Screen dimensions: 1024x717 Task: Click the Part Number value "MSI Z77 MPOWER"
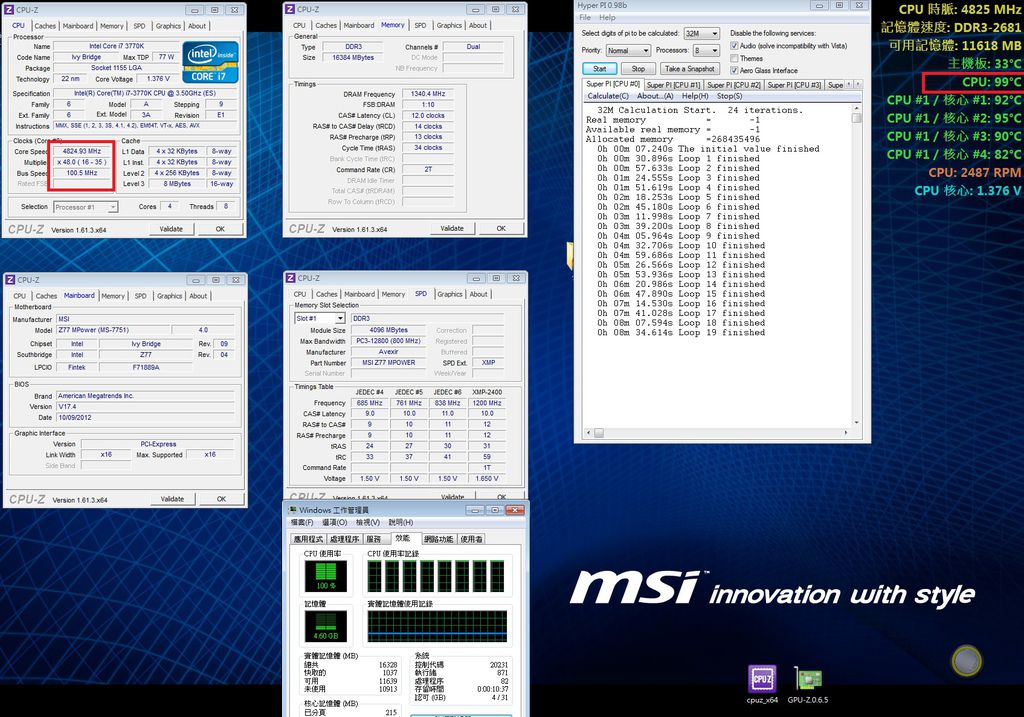pyautogui.click(x=389, y=362)
